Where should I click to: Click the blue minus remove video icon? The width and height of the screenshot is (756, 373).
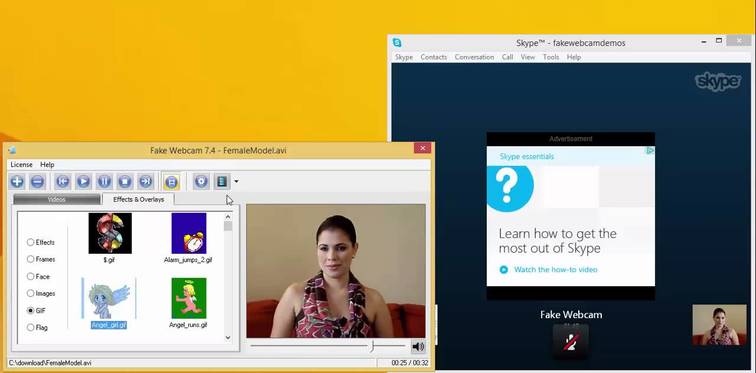(x=38, y=182)
